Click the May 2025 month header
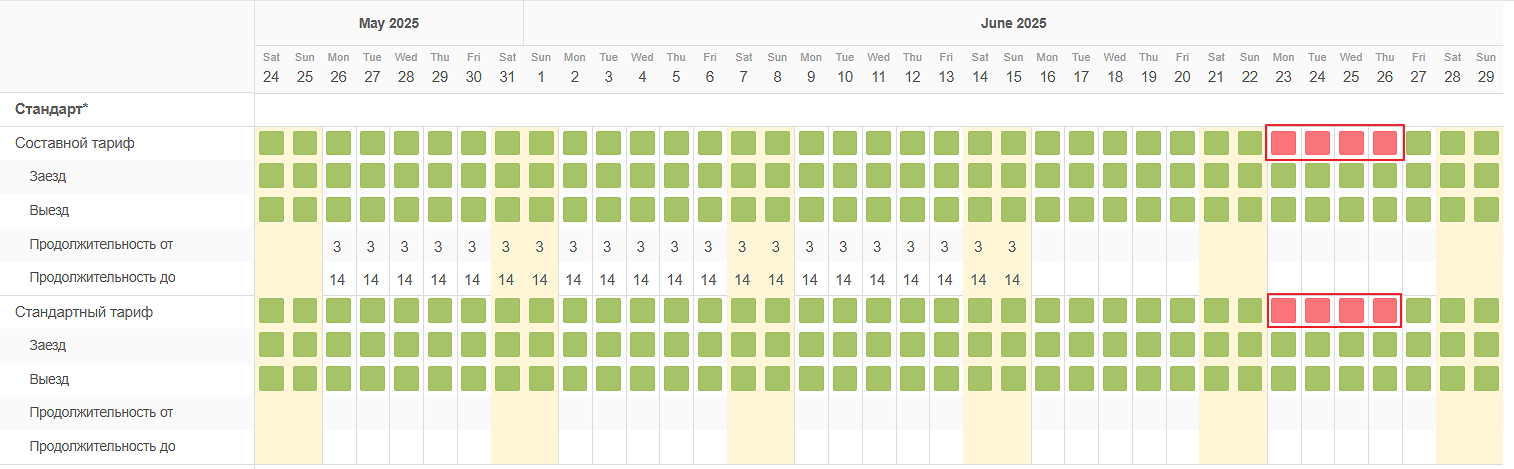This screenshot has height=469, width=1514. [x=389, y=23]
